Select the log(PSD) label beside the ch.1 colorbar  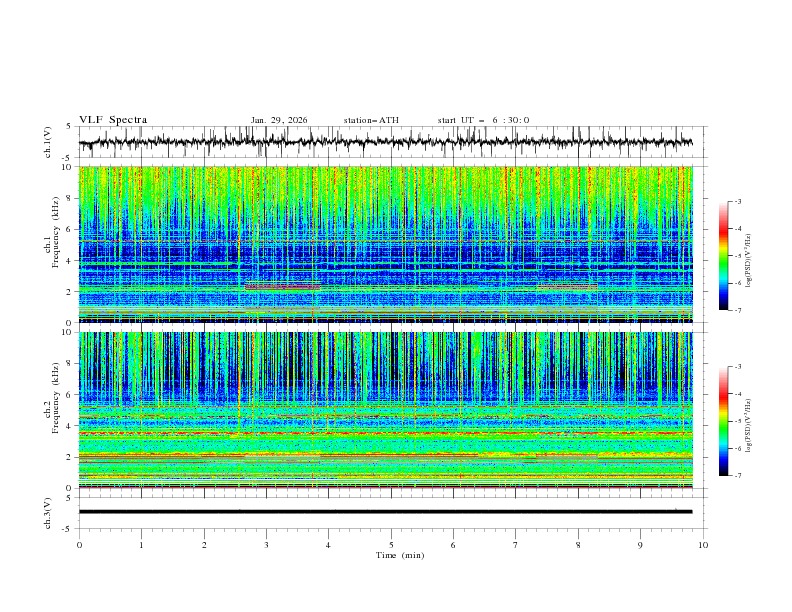pyautogui.click(x=749, y=261)
